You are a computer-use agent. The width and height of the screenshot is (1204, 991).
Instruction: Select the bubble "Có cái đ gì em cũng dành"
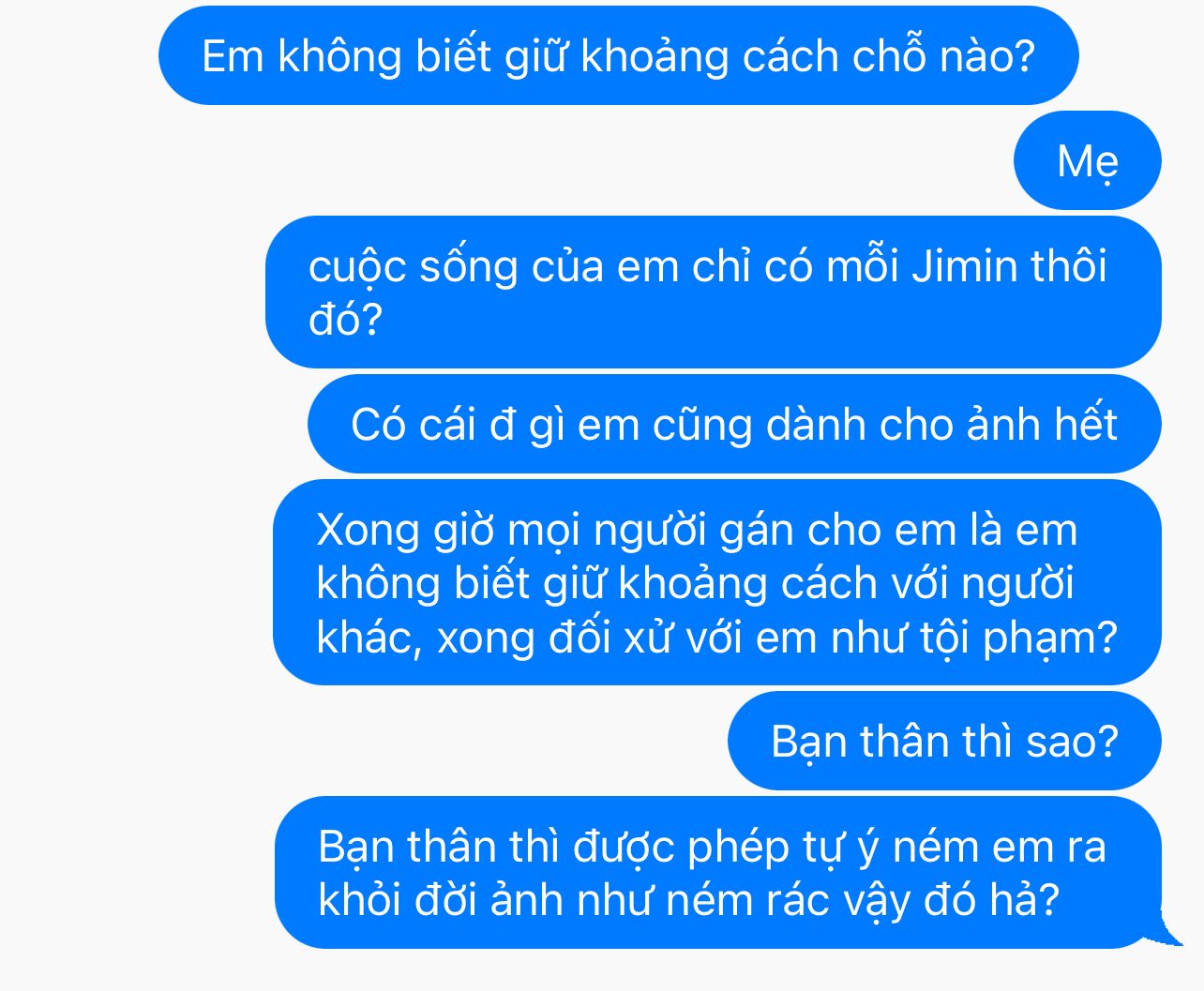click(x=734, y=424)
